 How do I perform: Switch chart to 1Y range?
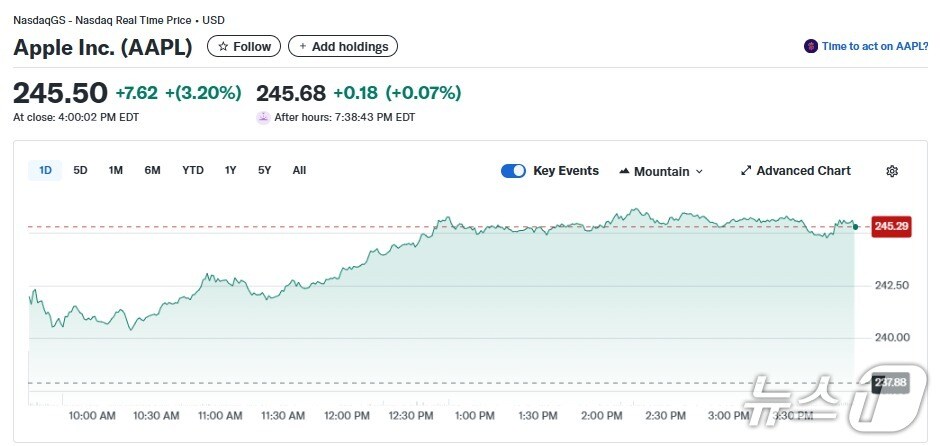tap(231, 170)
